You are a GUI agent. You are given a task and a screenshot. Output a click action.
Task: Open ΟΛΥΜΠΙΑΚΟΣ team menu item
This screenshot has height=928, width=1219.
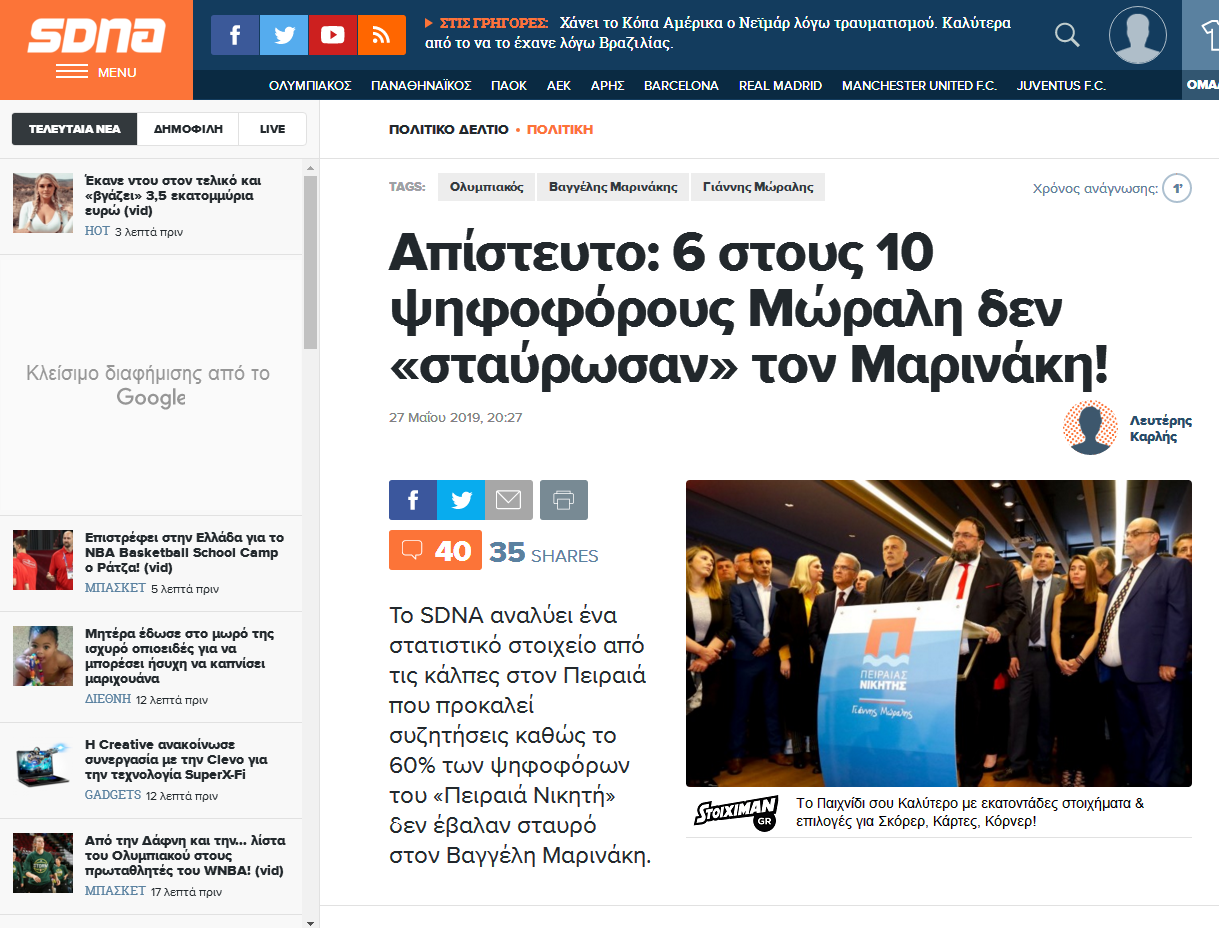point(310,85)
